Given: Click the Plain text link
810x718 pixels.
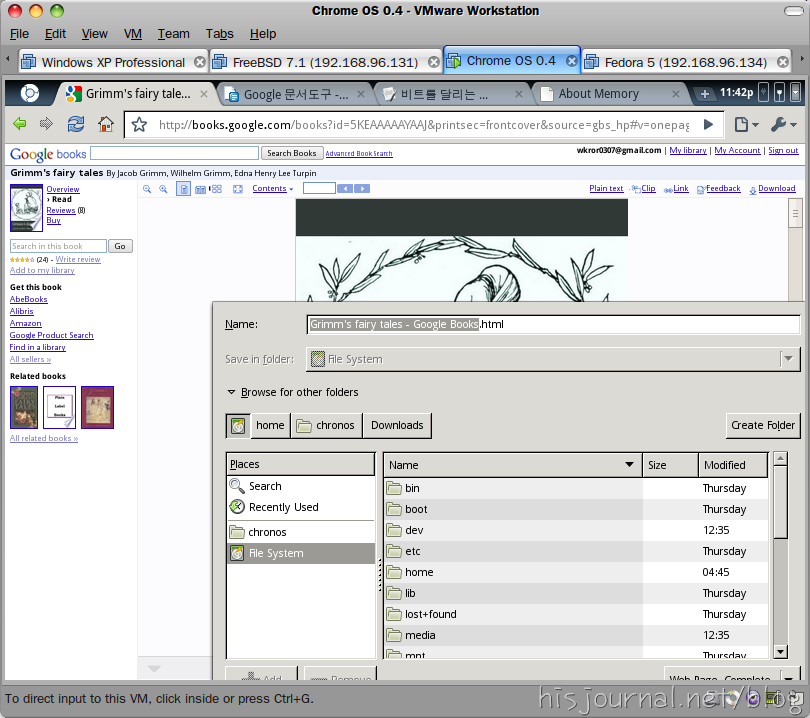Looking at the screenshot, I should (x=606, y=189).
